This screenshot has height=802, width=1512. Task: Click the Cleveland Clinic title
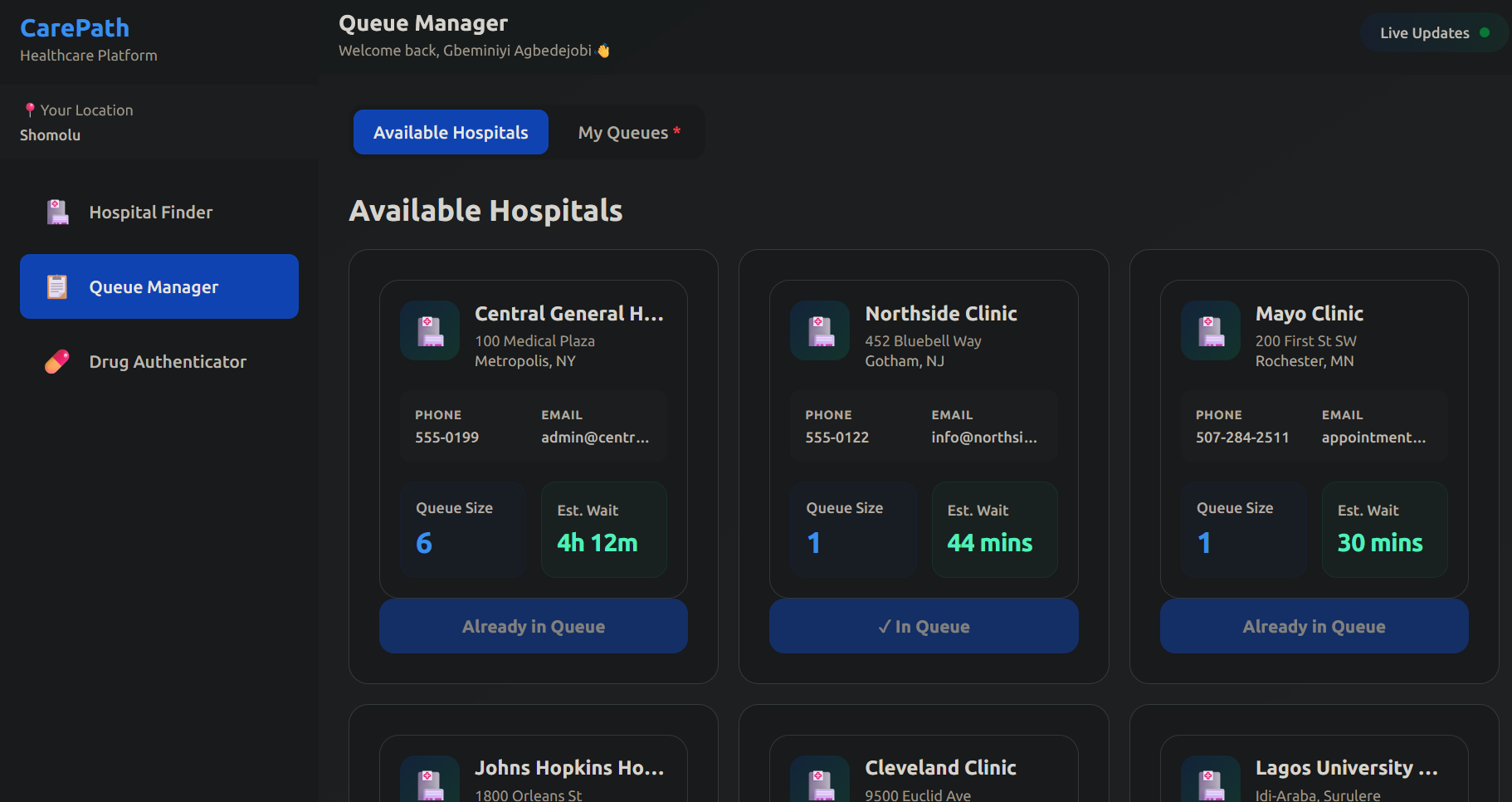[x=941, y=768]
